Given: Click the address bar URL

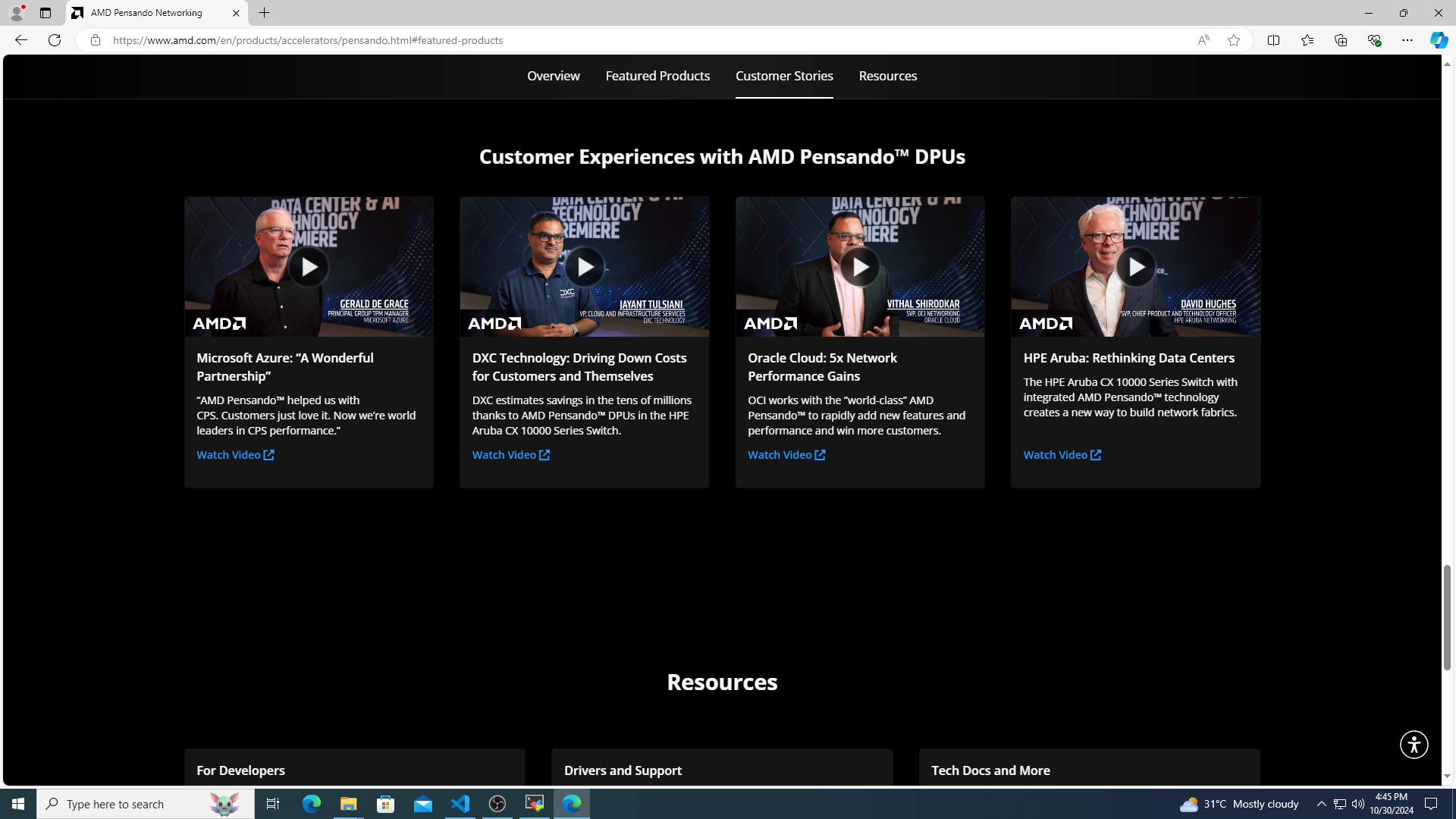Looking at the screenshot, I should click(x=308, y=40).
